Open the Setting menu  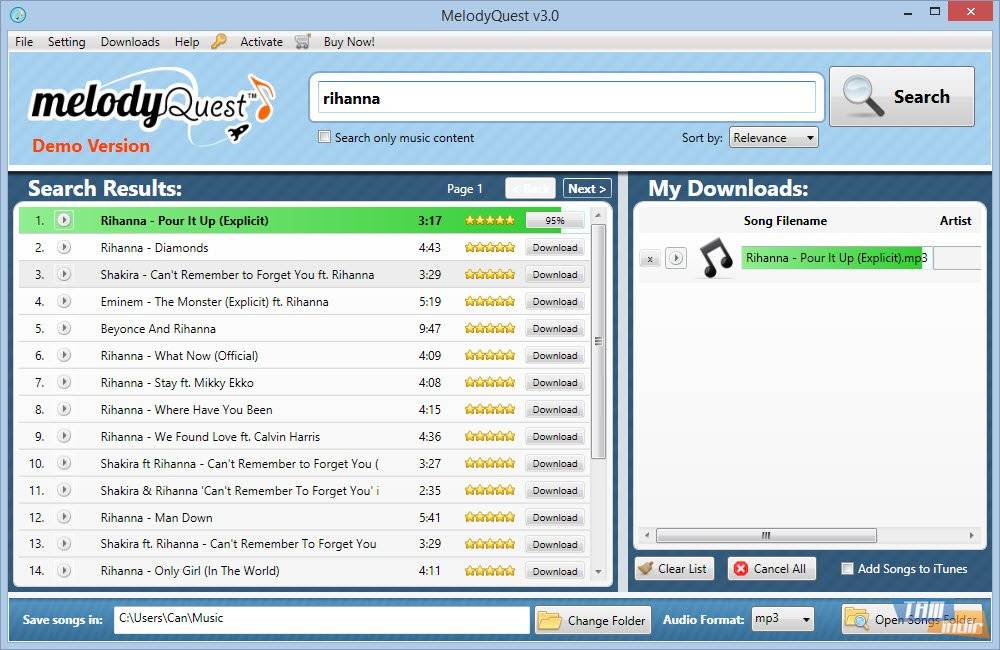point(66,42)
